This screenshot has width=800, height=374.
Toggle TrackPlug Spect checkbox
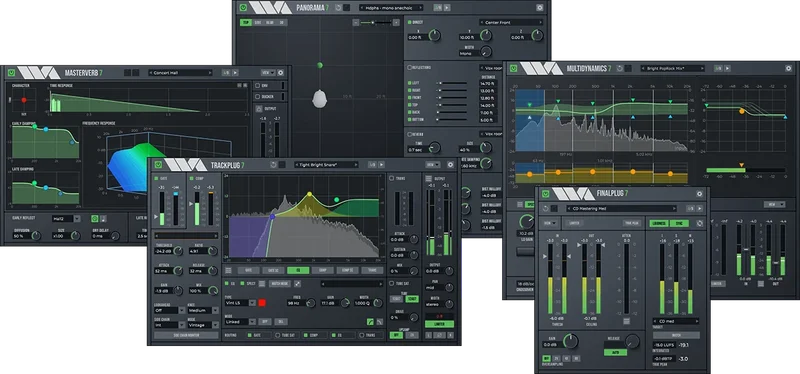point(242,283)
